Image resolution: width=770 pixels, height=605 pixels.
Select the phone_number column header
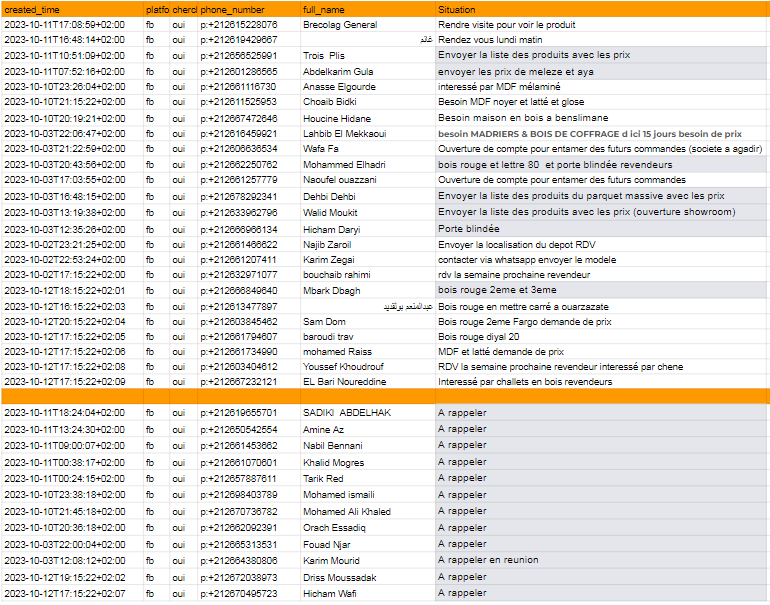pyautogui.click(x=249, y=9)
